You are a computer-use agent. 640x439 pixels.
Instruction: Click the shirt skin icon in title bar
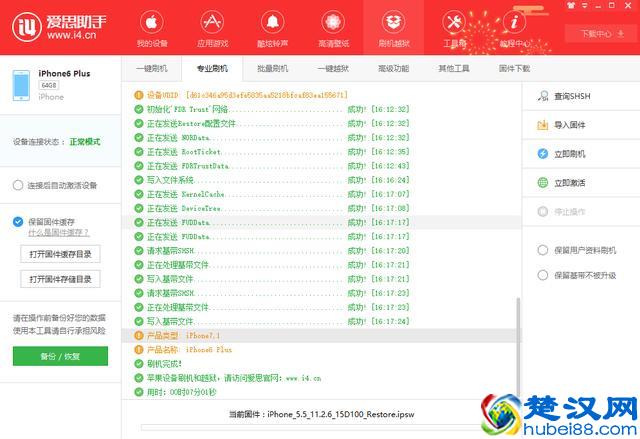(x=571, y=5)
